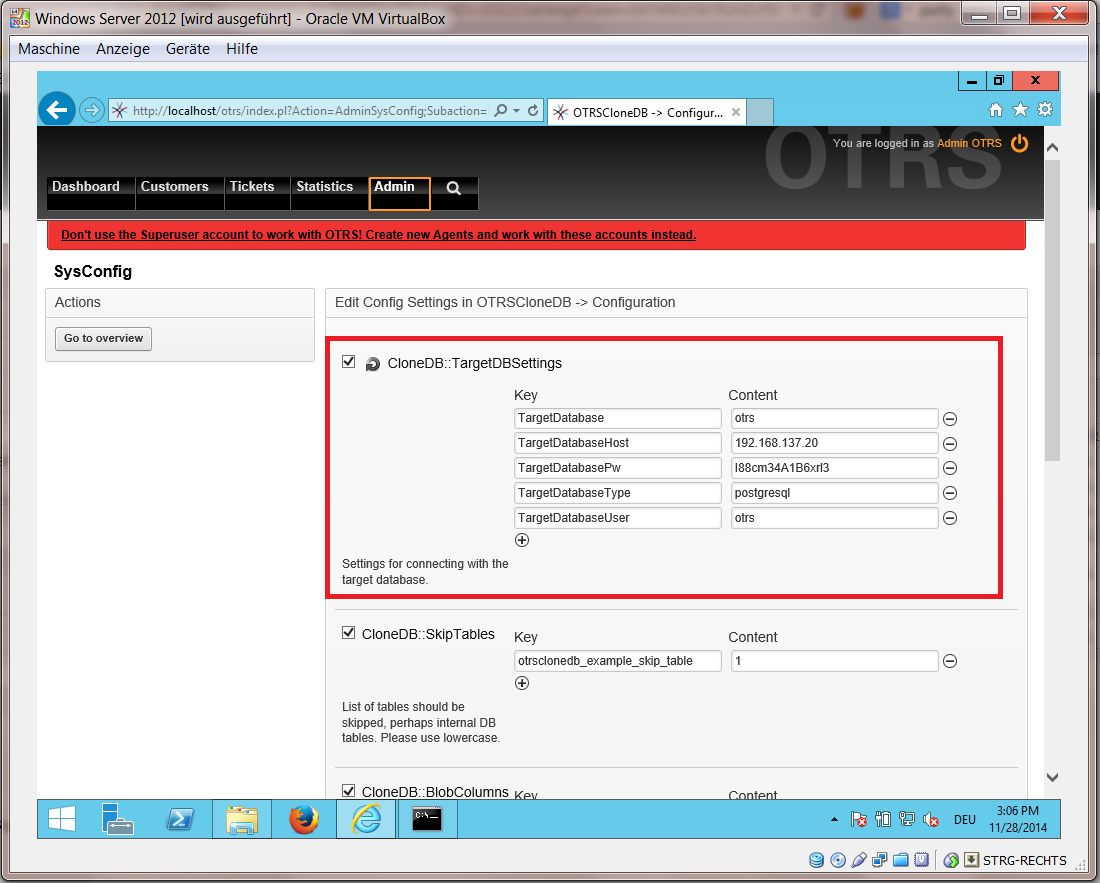Toggle the CloneDB::BlobColumns checkbox
The width and height of the screenshot is (1100, 883).
348,790
